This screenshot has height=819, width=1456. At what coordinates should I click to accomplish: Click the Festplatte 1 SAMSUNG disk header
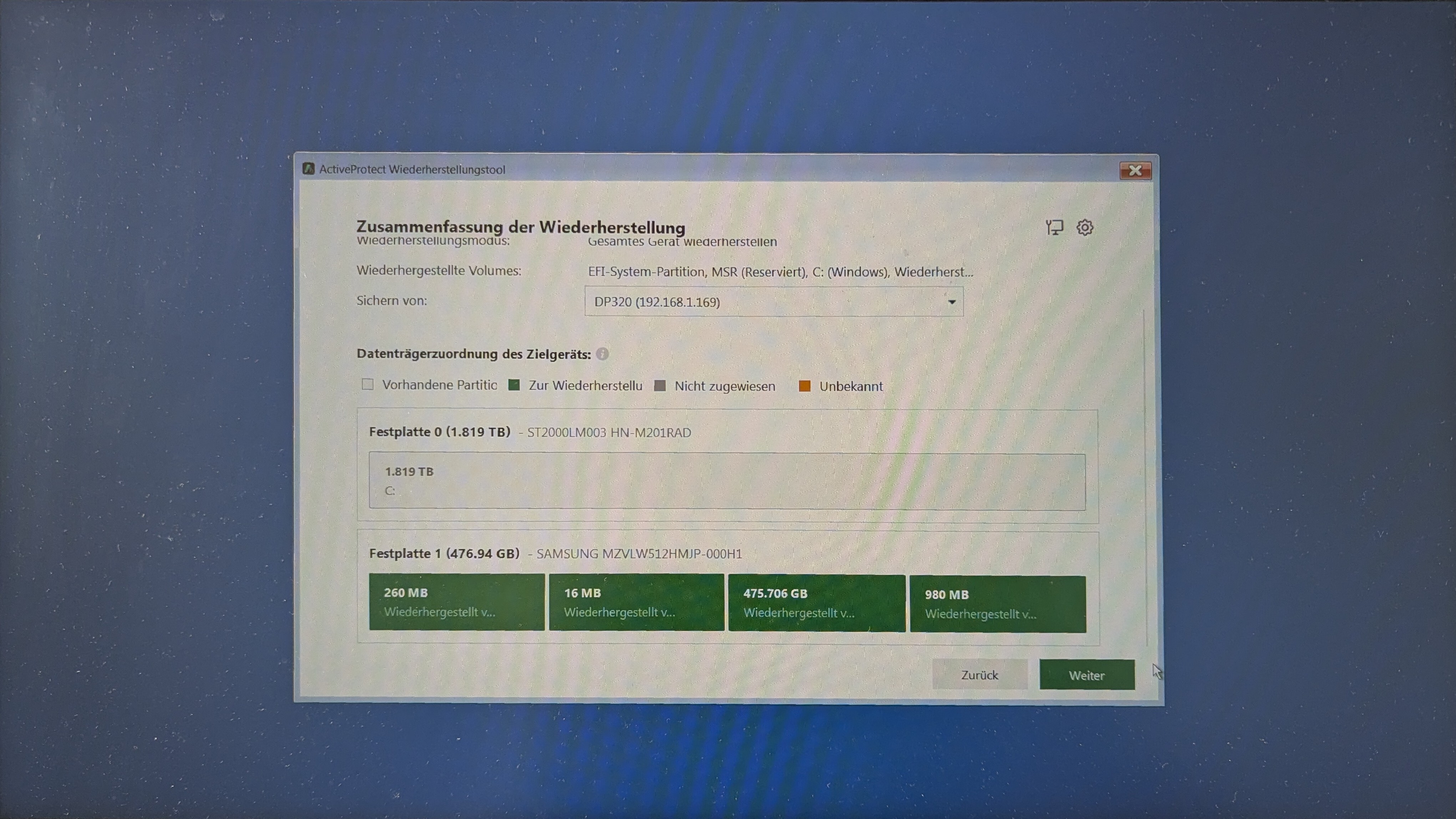555,554
